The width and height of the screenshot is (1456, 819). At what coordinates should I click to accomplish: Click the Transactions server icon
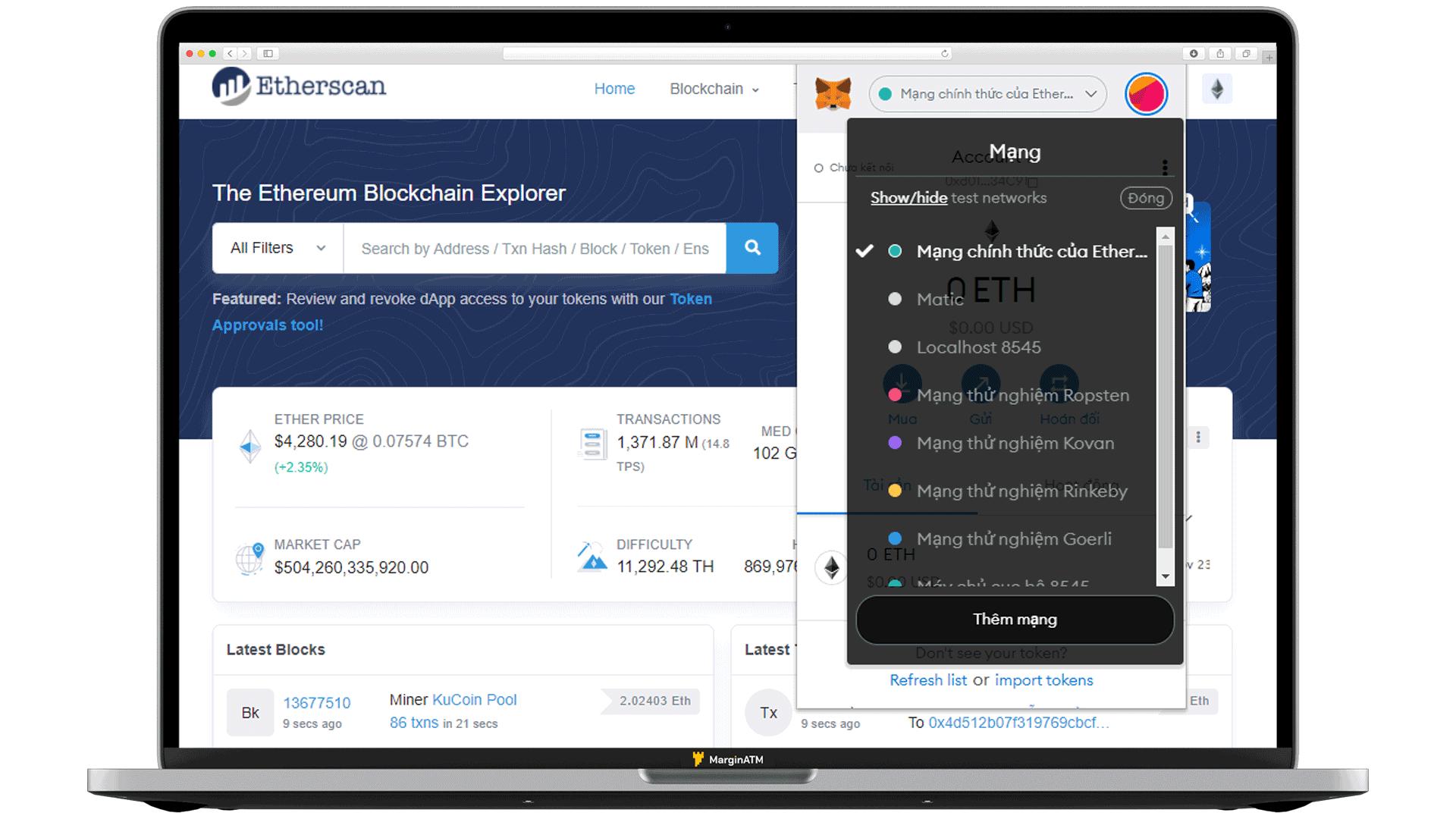(592, 444)
